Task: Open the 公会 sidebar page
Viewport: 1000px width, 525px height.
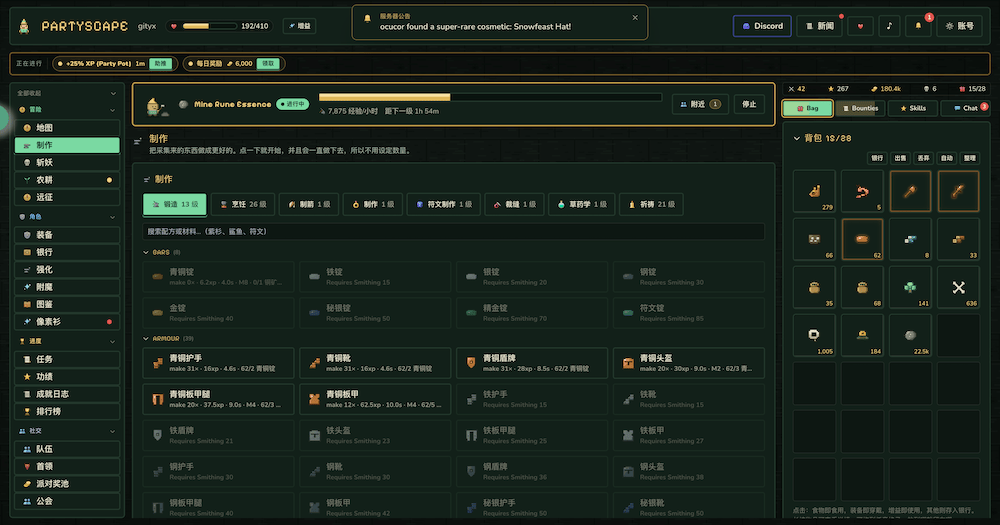Action: click(67, 501)
